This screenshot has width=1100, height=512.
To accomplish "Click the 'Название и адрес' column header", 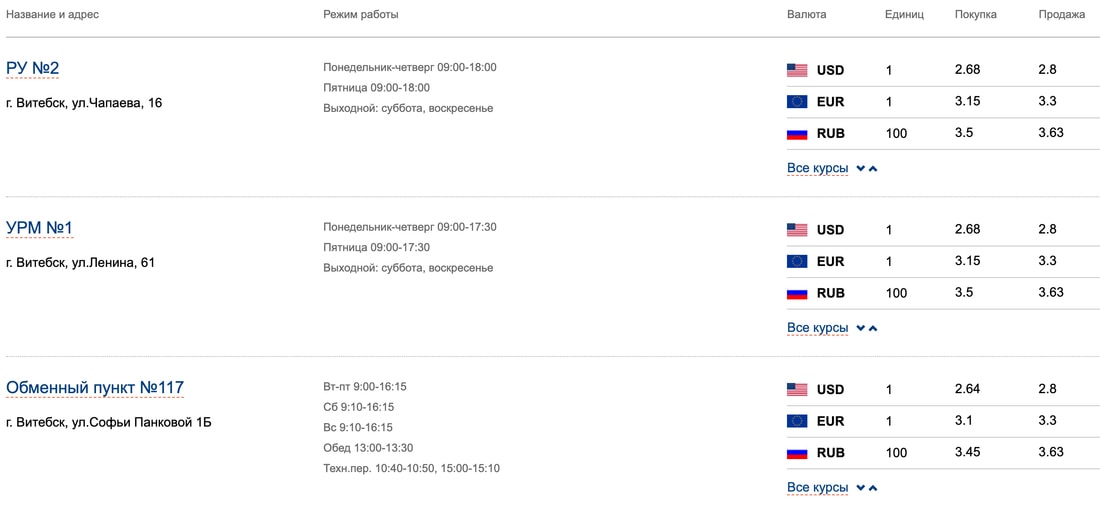I will (52, 15).
